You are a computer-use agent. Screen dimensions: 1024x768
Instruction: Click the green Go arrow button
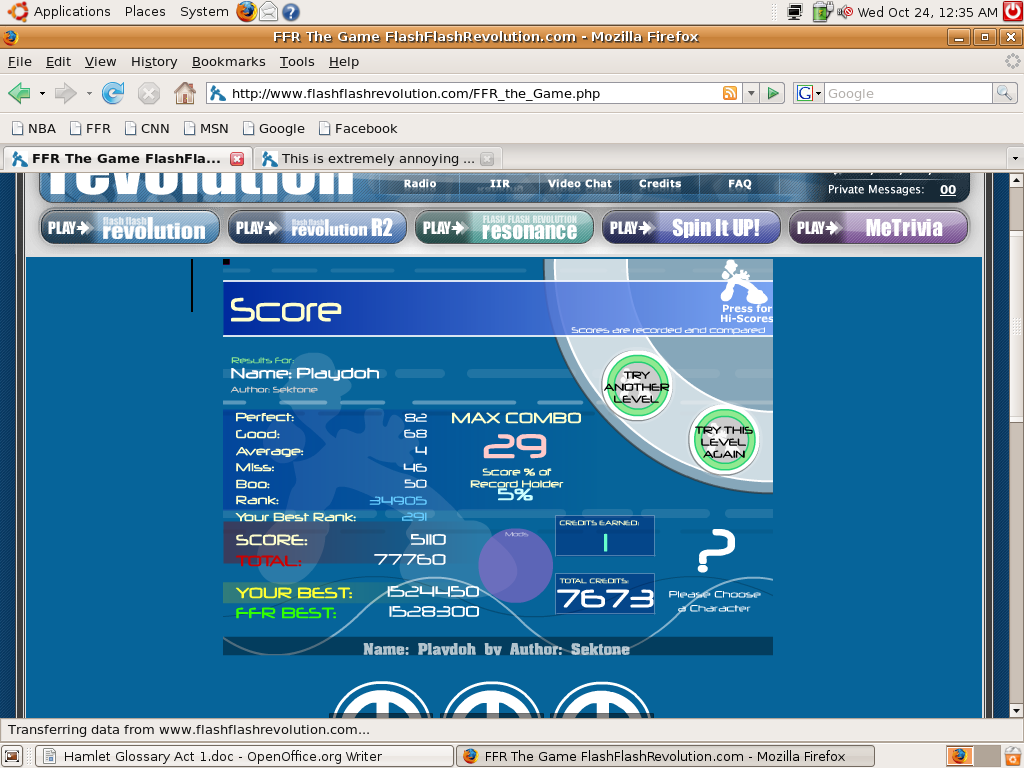[772, 93]
